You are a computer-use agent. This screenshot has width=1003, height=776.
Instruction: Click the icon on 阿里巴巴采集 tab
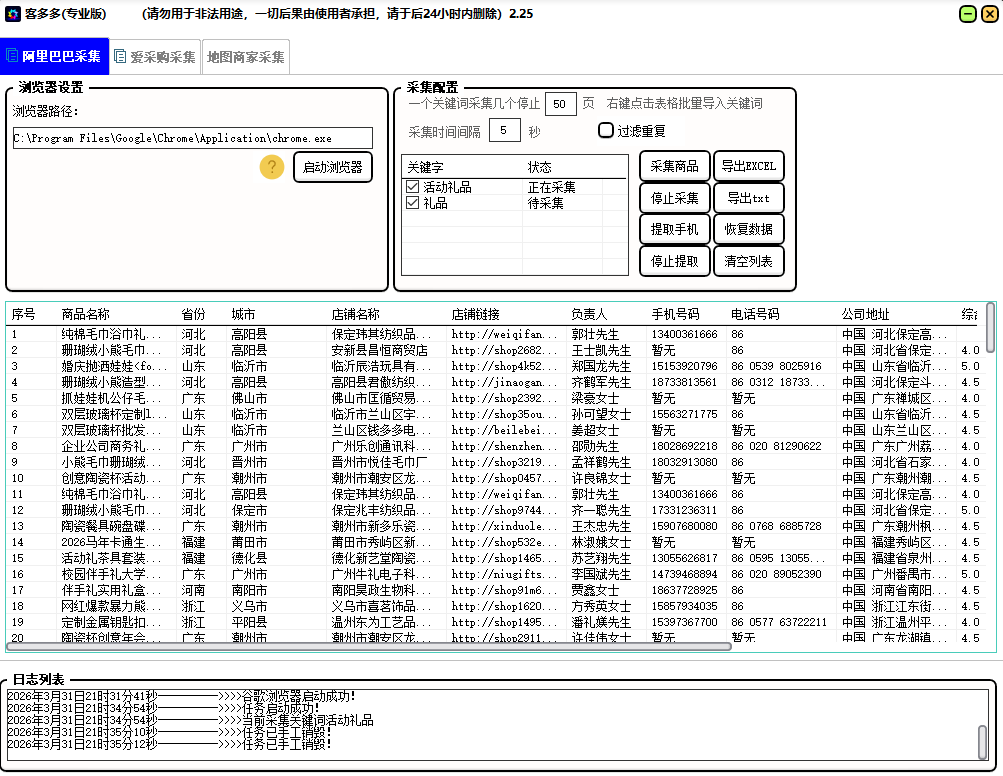coord(13,56)
